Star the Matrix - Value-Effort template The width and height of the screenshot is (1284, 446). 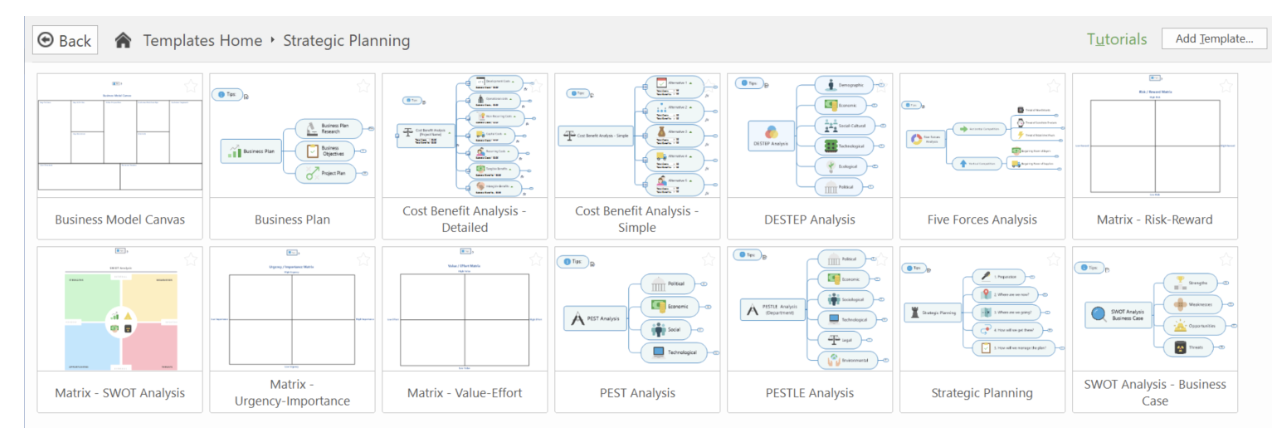pyautogui.click(x=536, y=260)
